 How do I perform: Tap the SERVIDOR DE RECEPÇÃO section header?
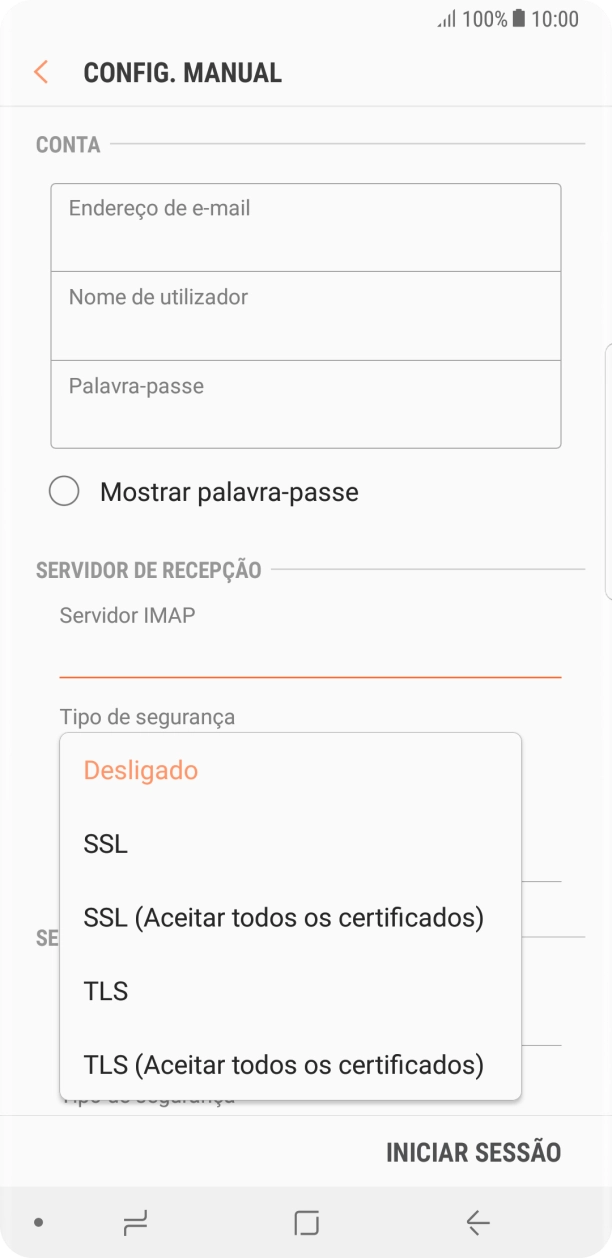(146, 570)
